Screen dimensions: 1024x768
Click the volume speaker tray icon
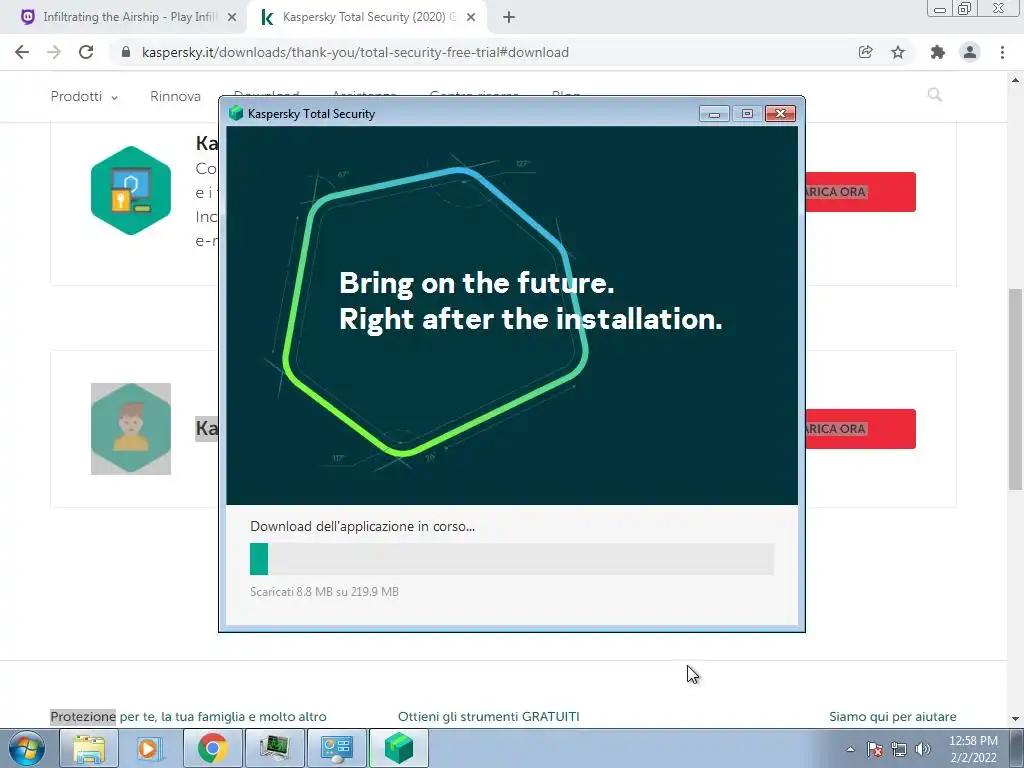click(923, 749)
